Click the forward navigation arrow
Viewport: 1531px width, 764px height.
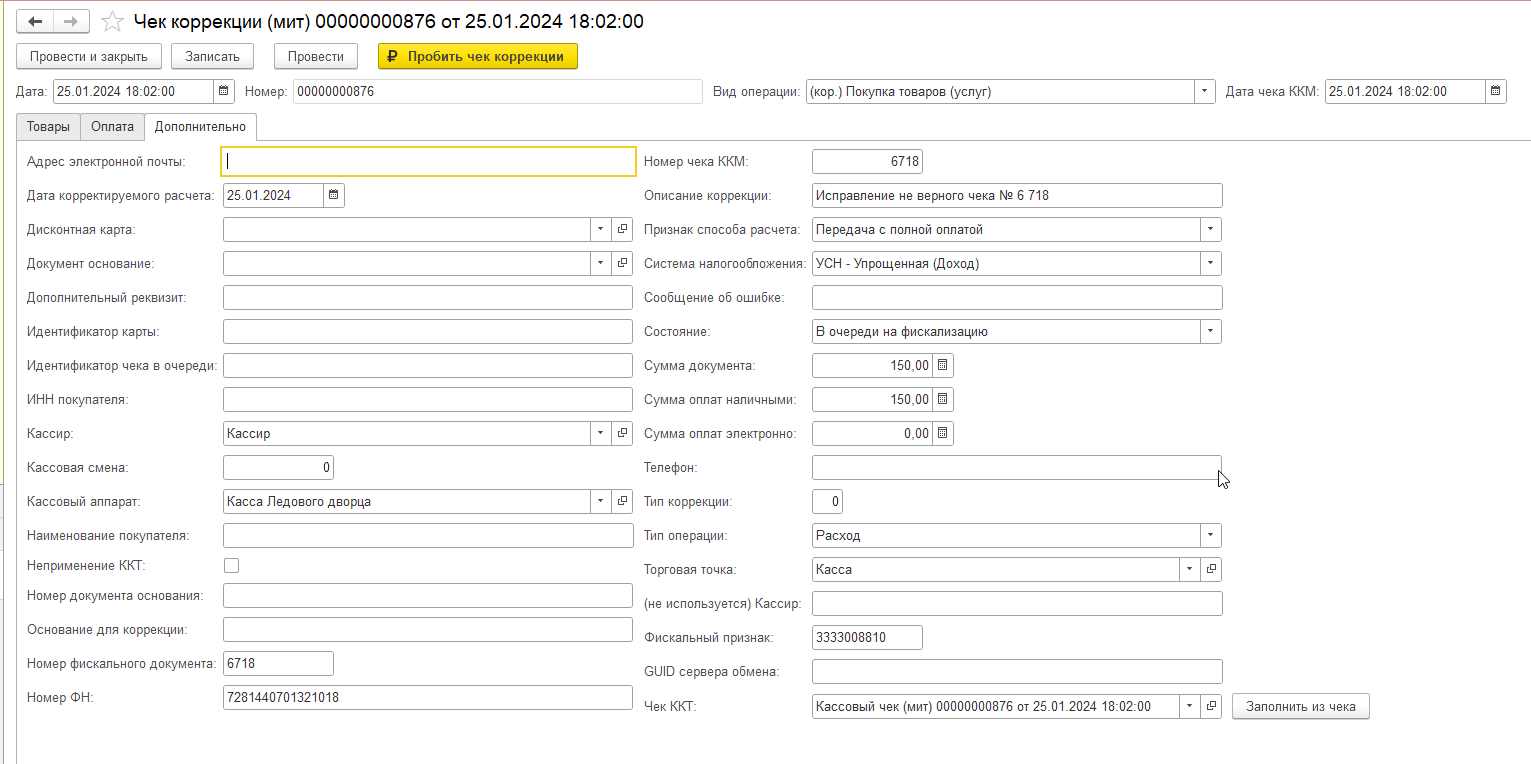tap(71, 21)
